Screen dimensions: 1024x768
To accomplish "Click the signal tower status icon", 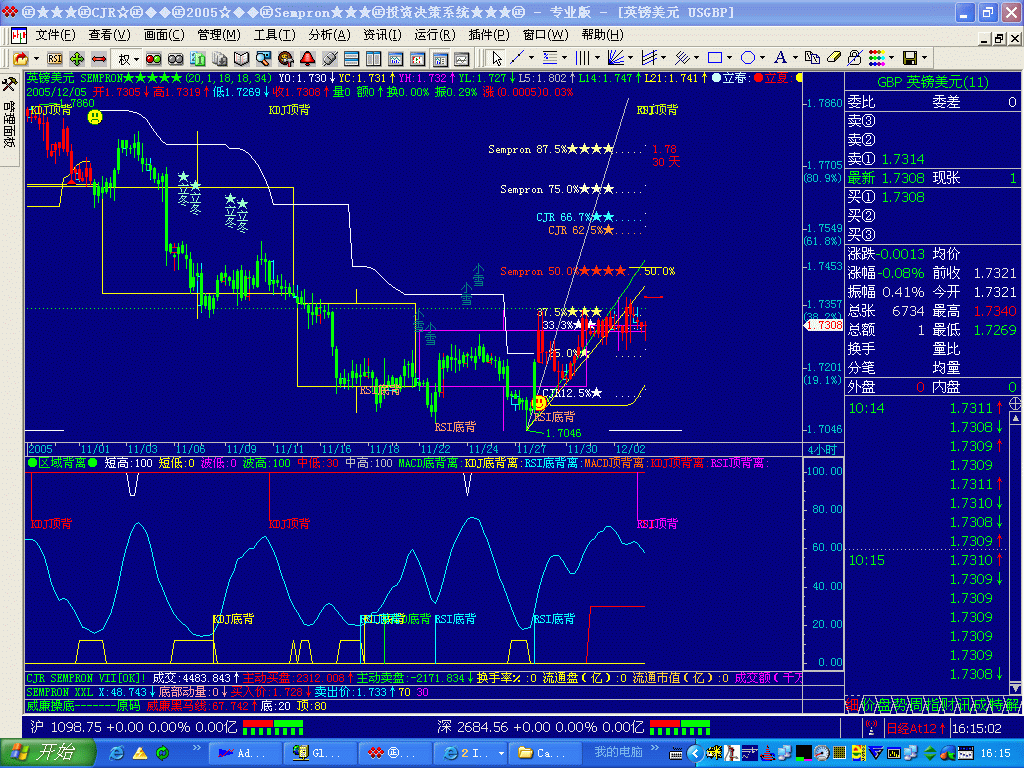I will pos(871,727).
